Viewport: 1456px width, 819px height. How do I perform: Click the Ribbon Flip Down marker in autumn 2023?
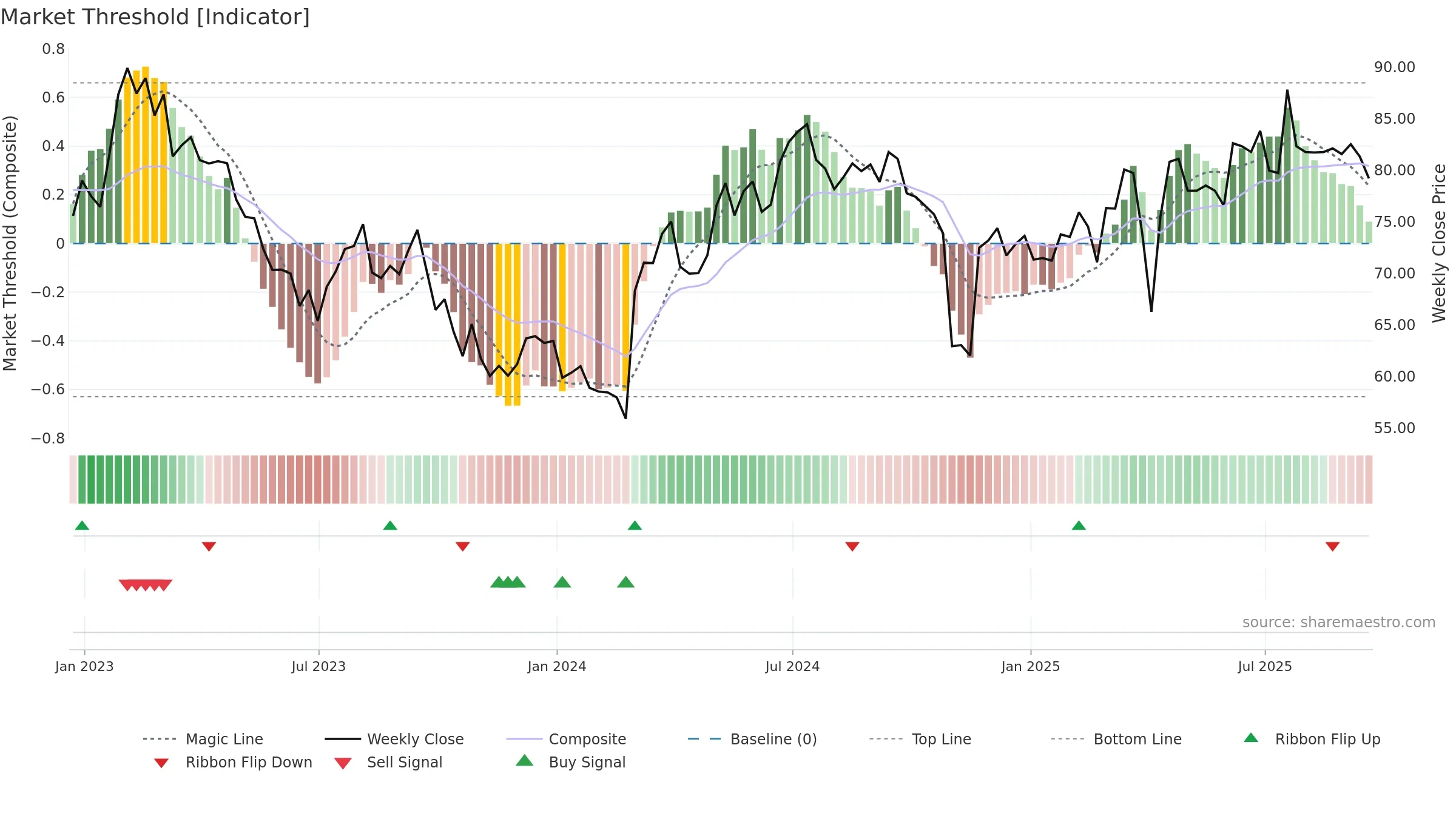[x=462, y=547]
